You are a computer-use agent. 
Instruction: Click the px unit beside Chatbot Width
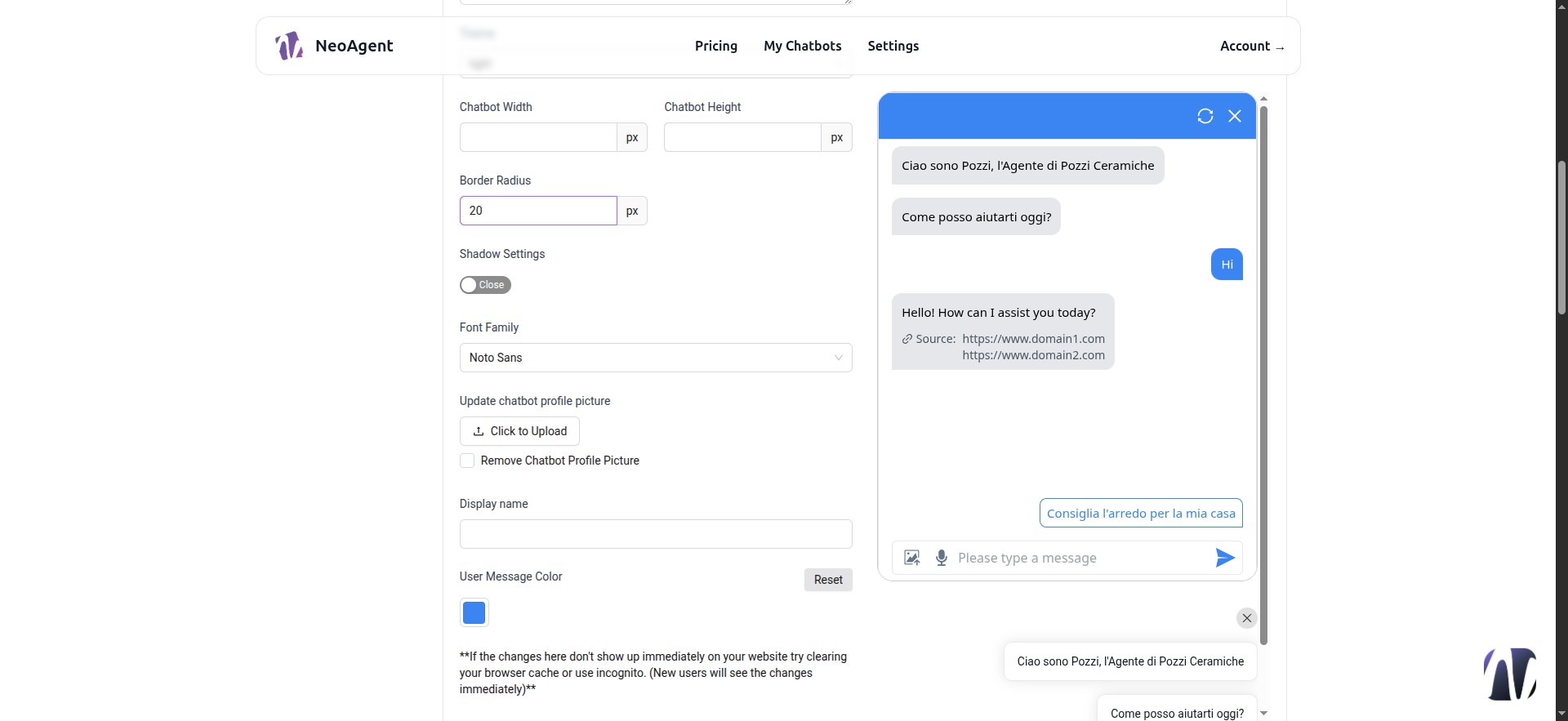[x=632, y=137]
